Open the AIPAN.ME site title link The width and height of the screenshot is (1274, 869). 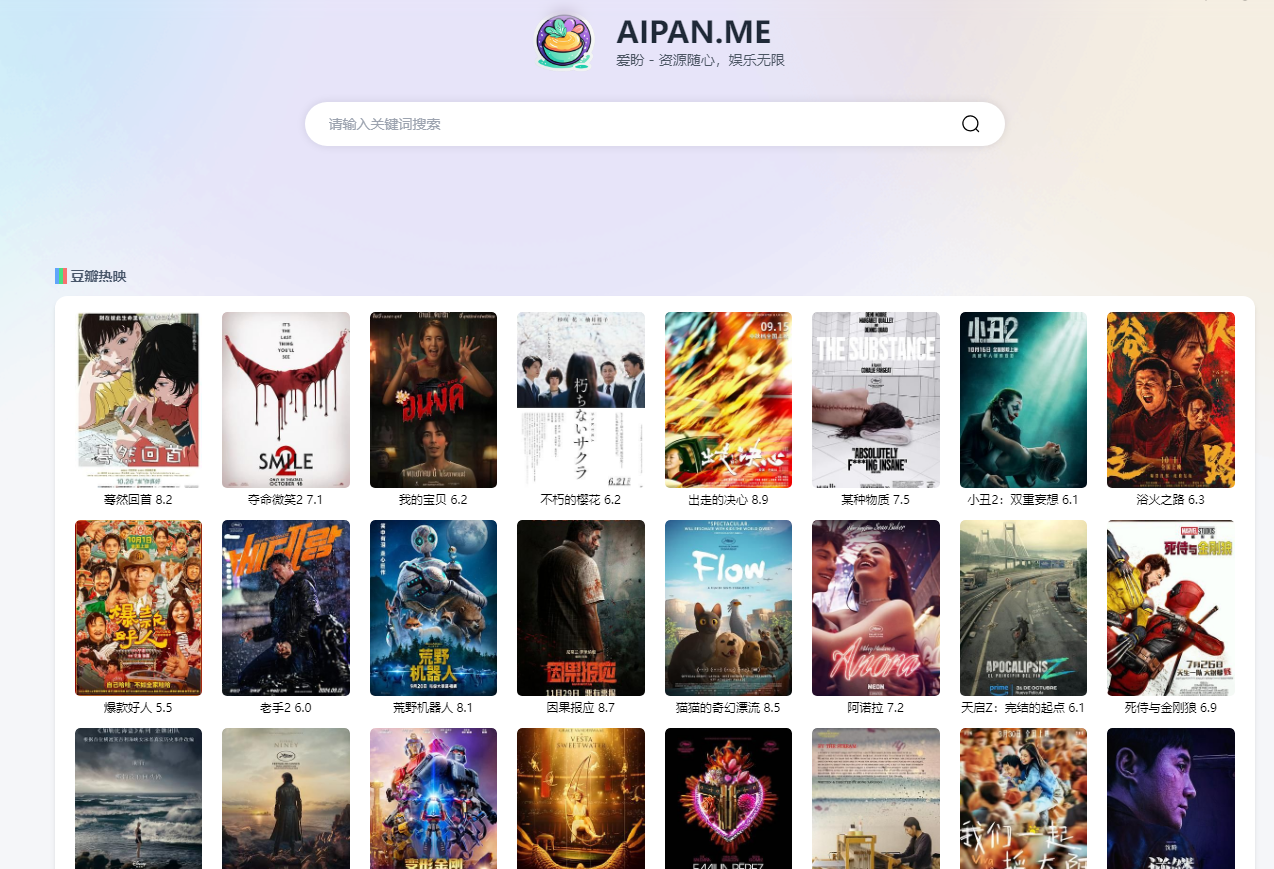[693, 32]
